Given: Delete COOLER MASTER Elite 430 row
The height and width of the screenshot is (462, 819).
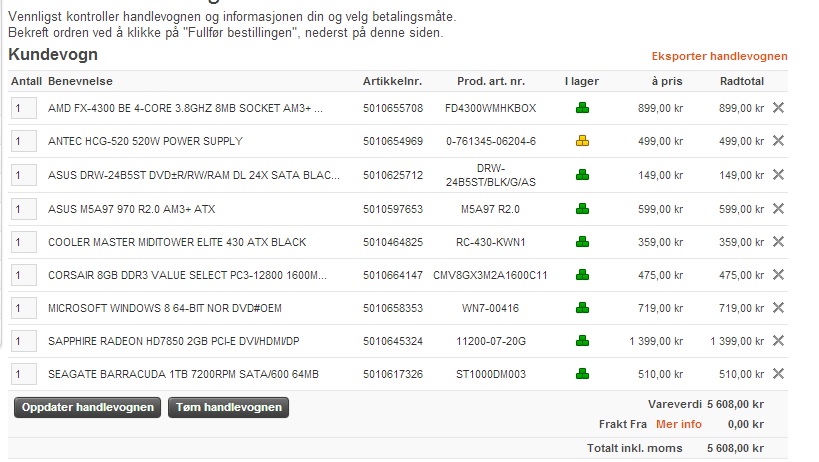Looking at the screenshot, I should coord(778,241).
